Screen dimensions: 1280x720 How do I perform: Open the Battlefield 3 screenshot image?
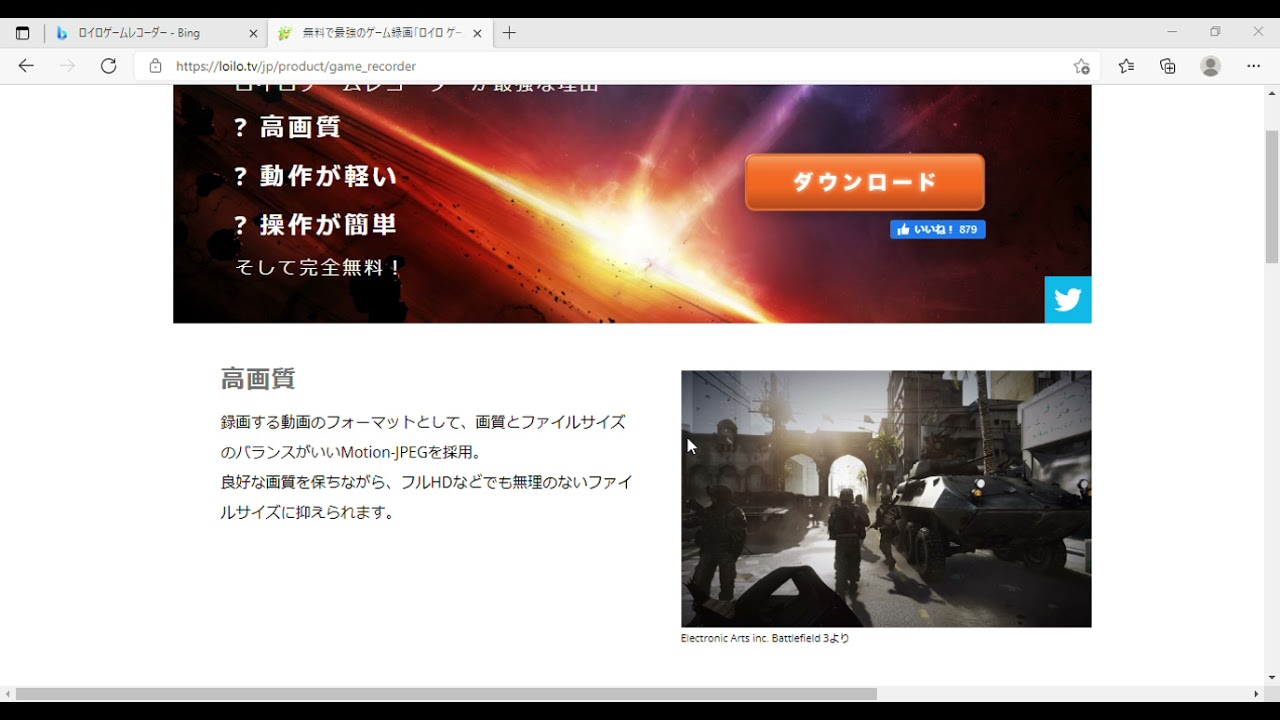tap(886, 499)
